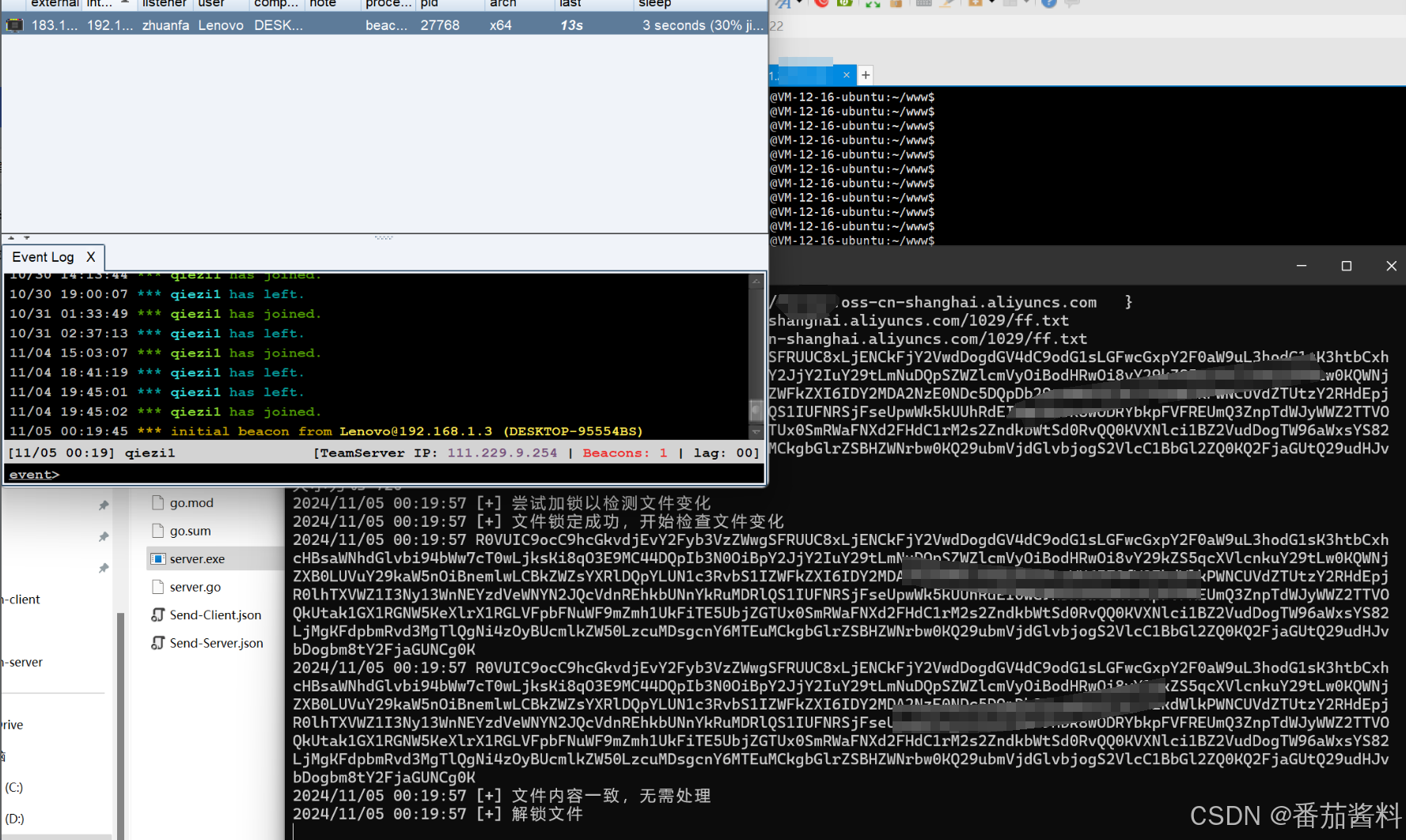This screenshot has width=1406, height=840.
Task: Collapse the top session panel with the up arrow
Action: point(11,237)
